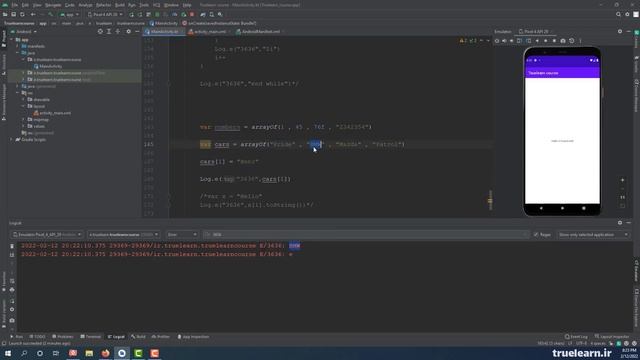640x360 pixels.
Task: Open Project panel options gear
Action: pos(129,31)
